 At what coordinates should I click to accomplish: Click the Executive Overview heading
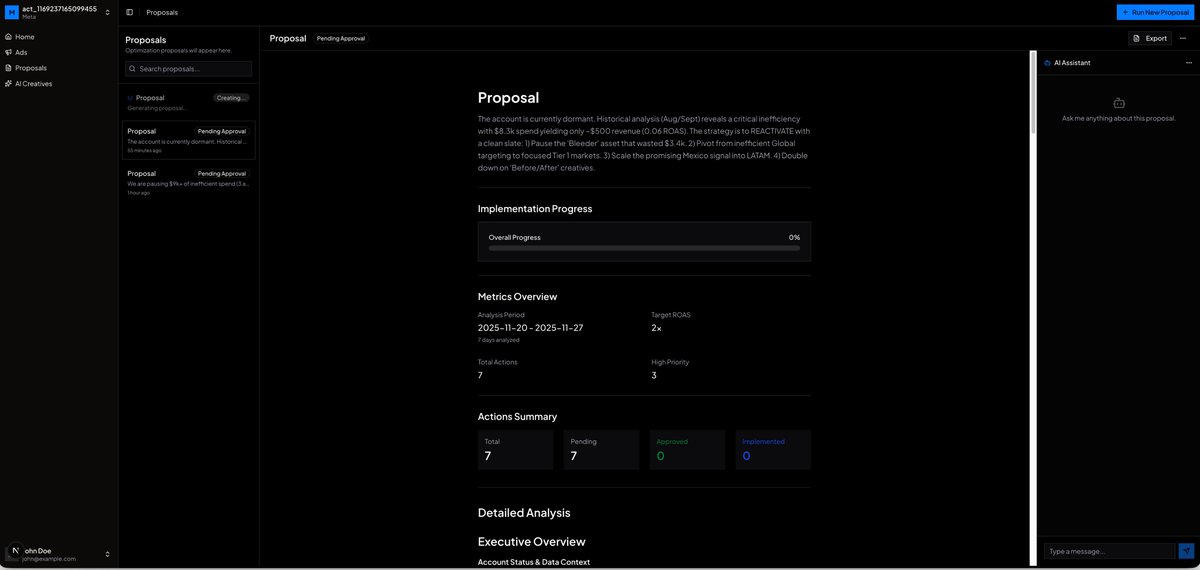(x=531, y=541)
